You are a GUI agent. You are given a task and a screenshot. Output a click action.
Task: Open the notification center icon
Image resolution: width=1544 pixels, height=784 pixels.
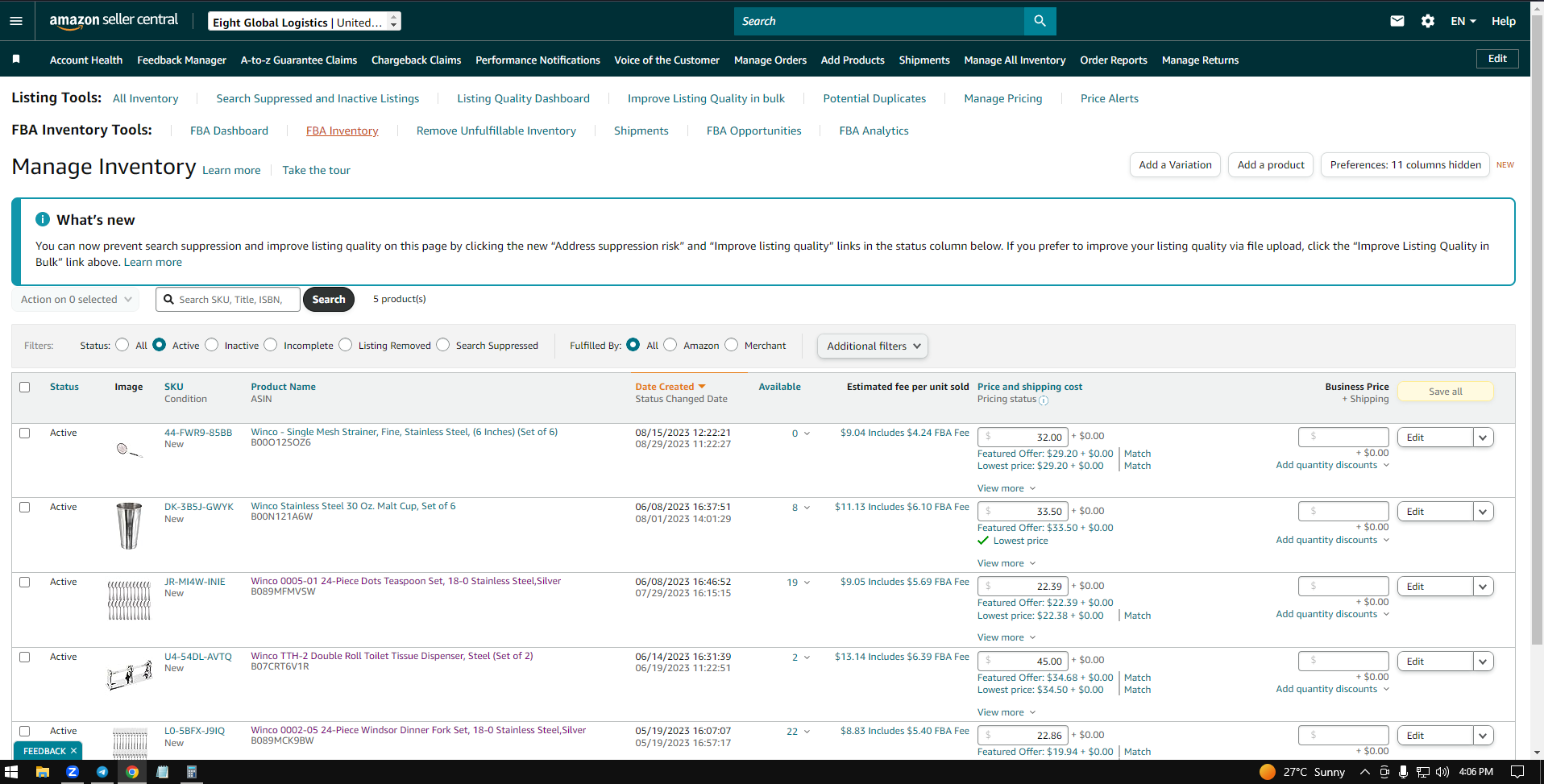(1517, 772)
